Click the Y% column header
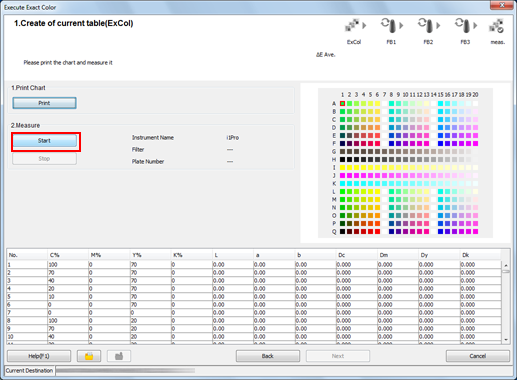 point(151,255)
